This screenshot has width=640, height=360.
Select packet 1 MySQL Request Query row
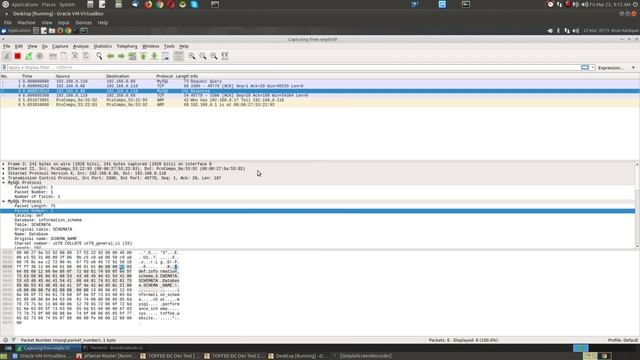(320, 81)
